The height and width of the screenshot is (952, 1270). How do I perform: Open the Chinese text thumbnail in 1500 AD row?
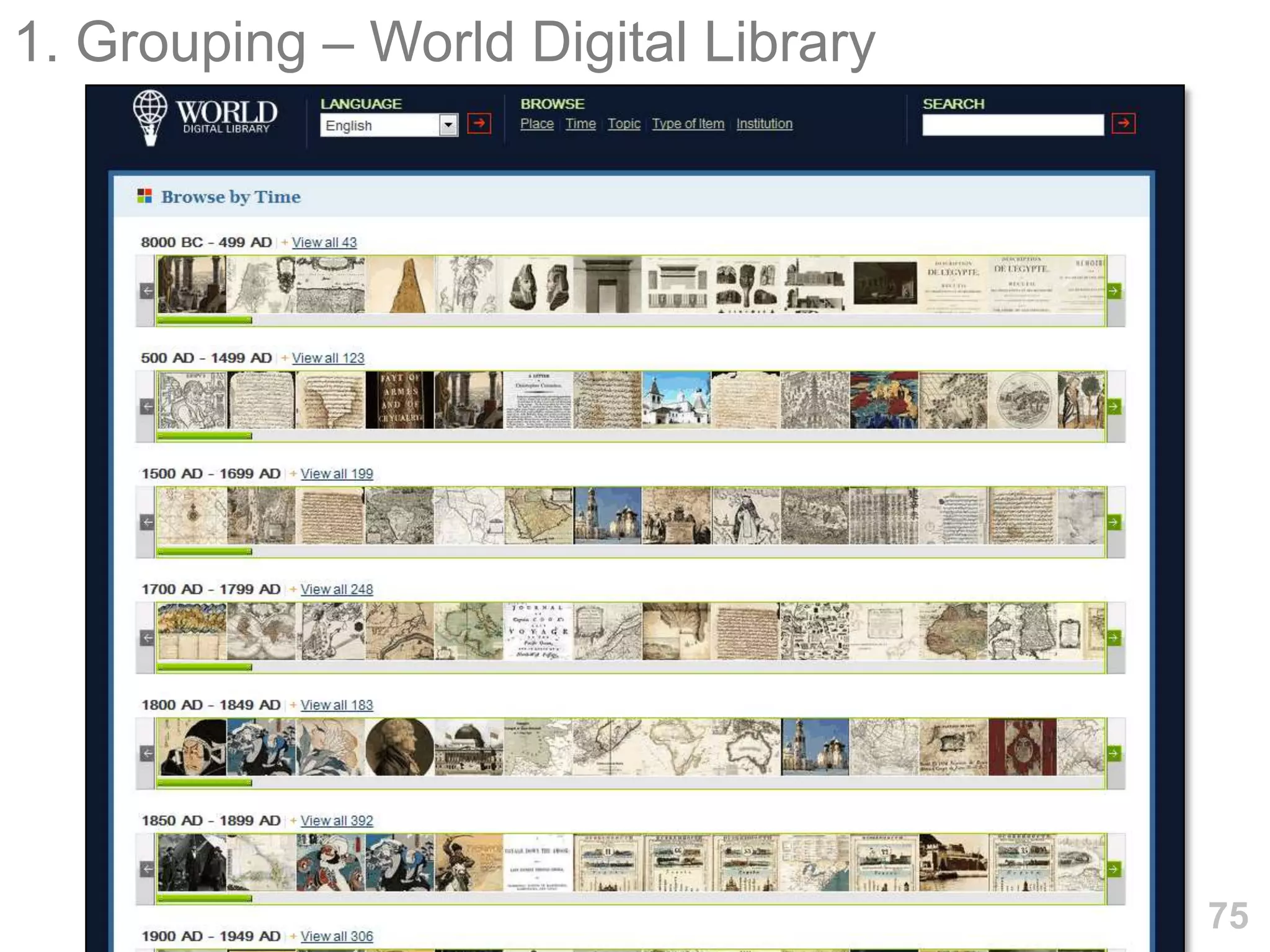[884, 516]
